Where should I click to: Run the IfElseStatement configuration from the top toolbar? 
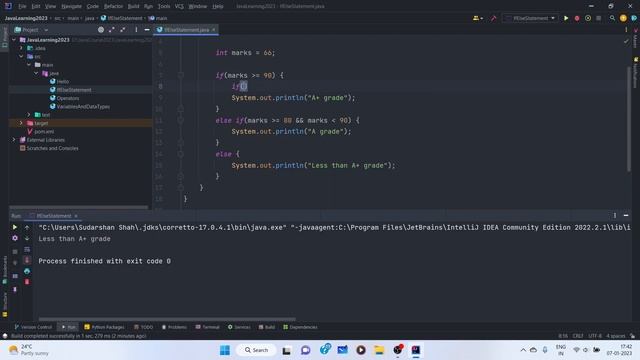tap(566, 18)
